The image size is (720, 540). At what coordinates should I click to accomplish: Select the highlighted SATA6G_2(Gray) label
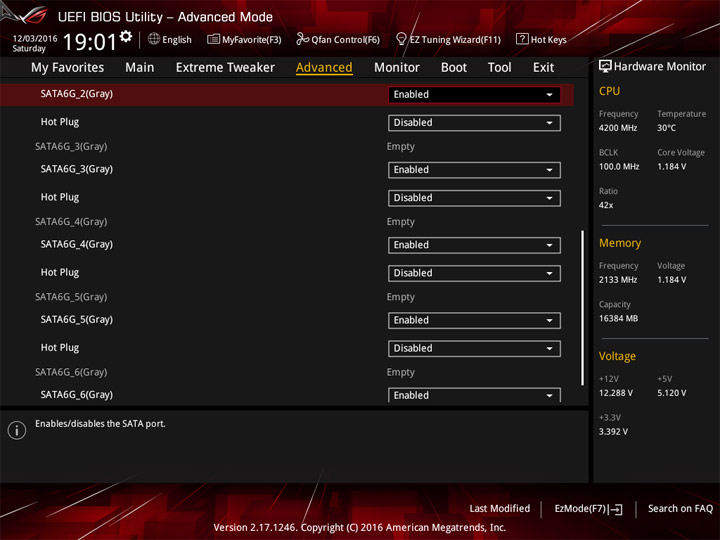77,94
